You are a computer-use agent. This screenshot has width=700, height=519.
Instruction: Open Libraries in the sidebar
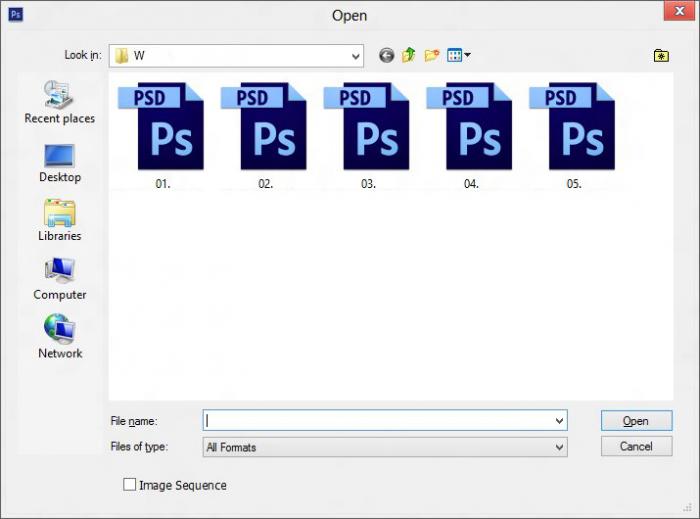point(60,220)
